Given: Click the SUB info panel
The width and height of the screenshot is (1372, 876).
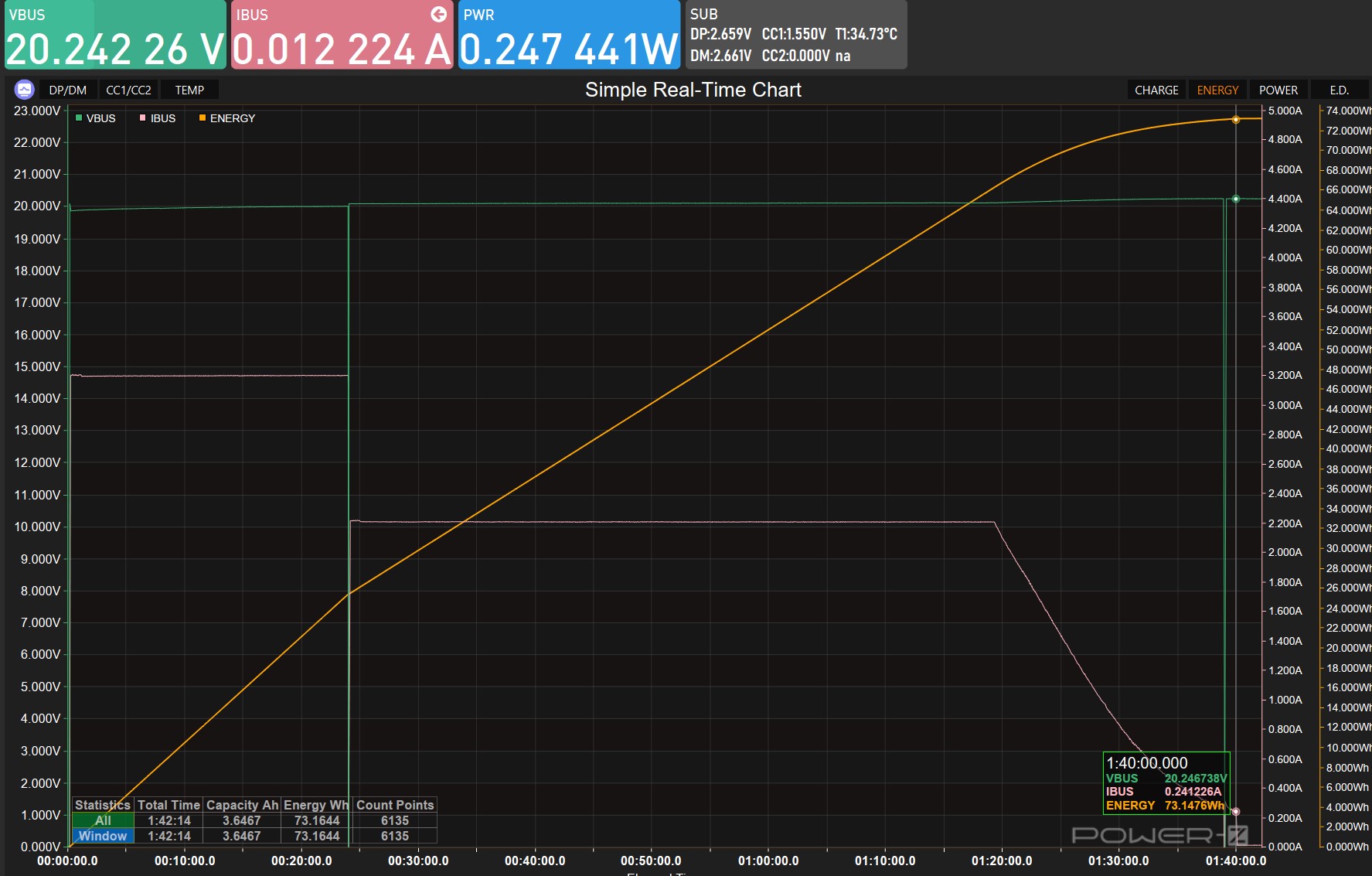Looking at the screenshot, I should (x=795, y=36).
